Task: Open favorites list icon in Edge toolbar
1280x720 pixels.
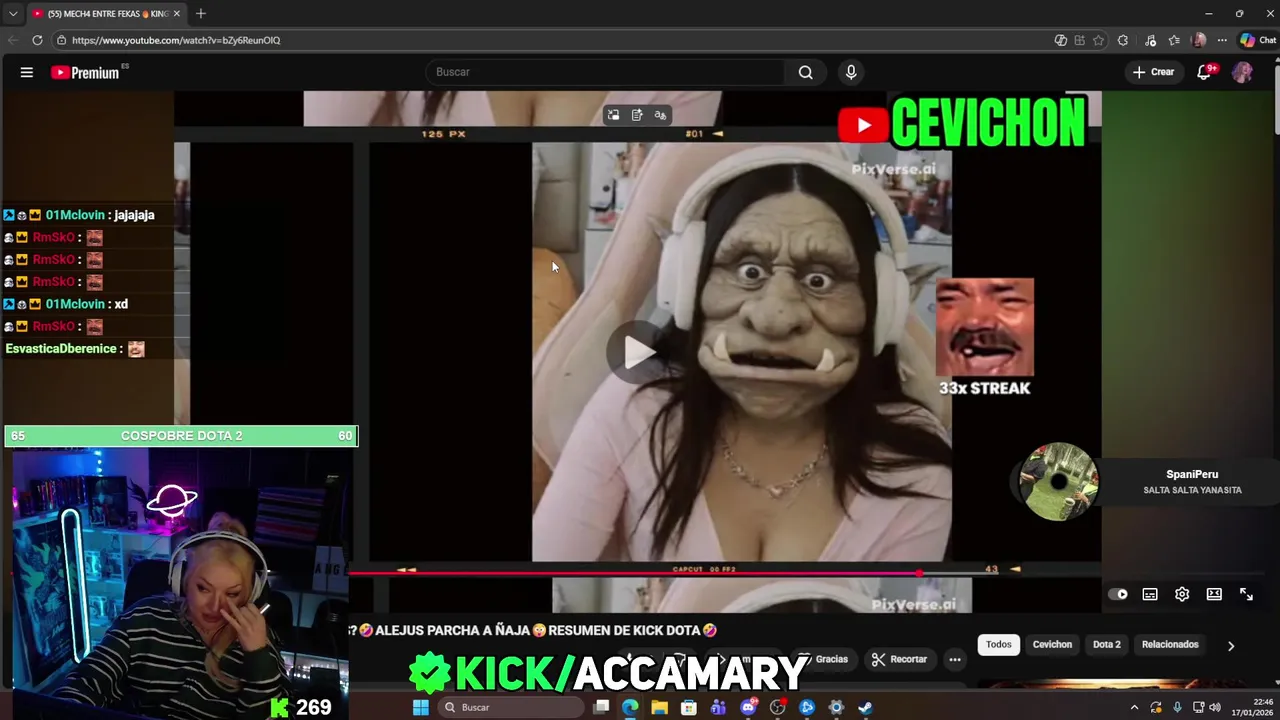Action: [x=1174, y=40]
